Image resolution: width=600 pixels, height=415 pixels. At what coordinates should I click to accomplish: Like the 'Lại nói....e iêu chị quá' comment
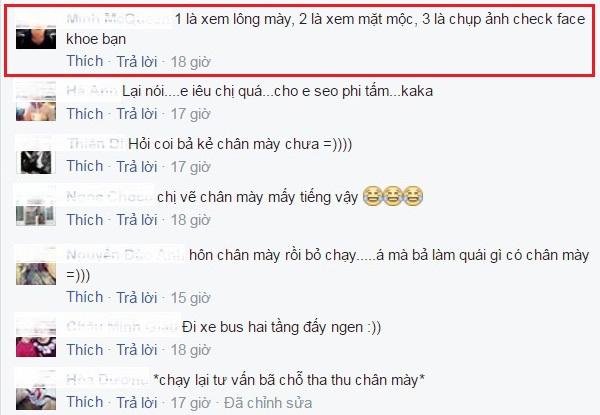pos(85,114)
